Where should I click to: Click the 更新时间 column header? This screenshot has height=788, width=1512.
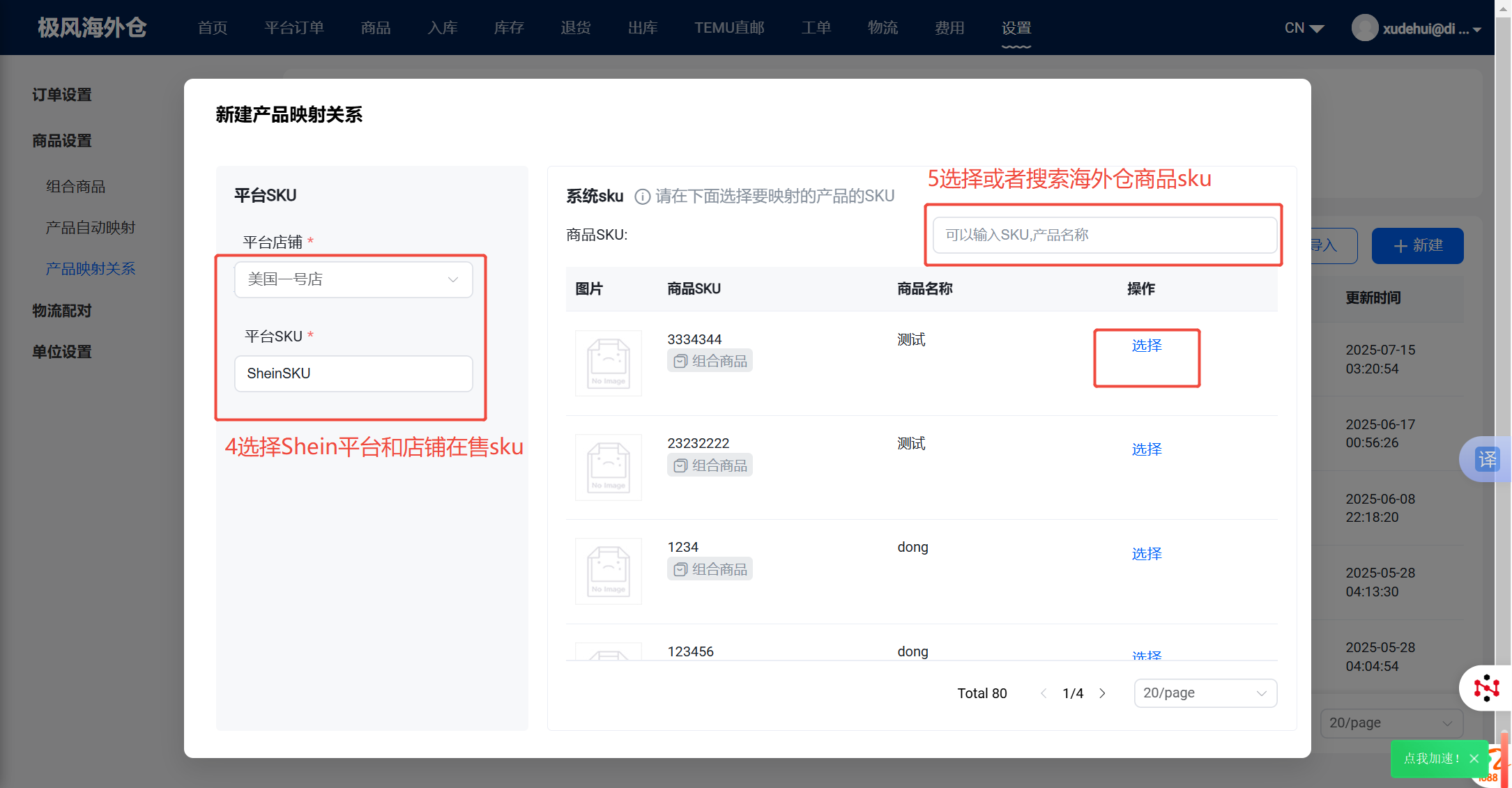(1373, 298)
